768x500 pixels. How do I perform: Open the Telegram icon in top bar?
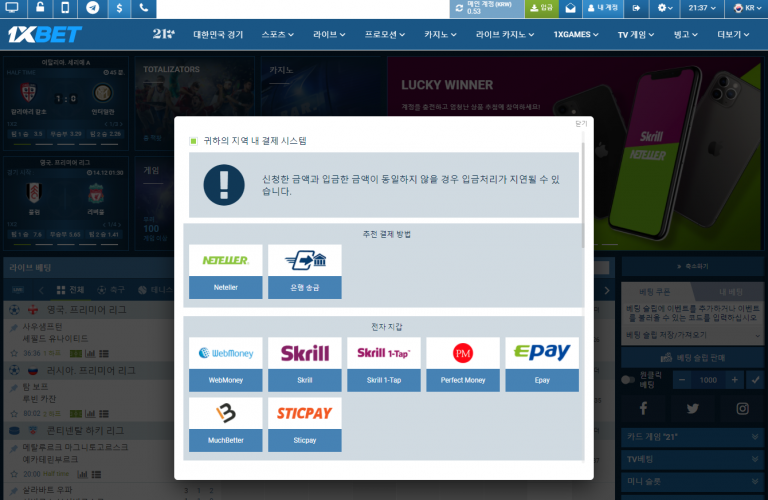93,8
